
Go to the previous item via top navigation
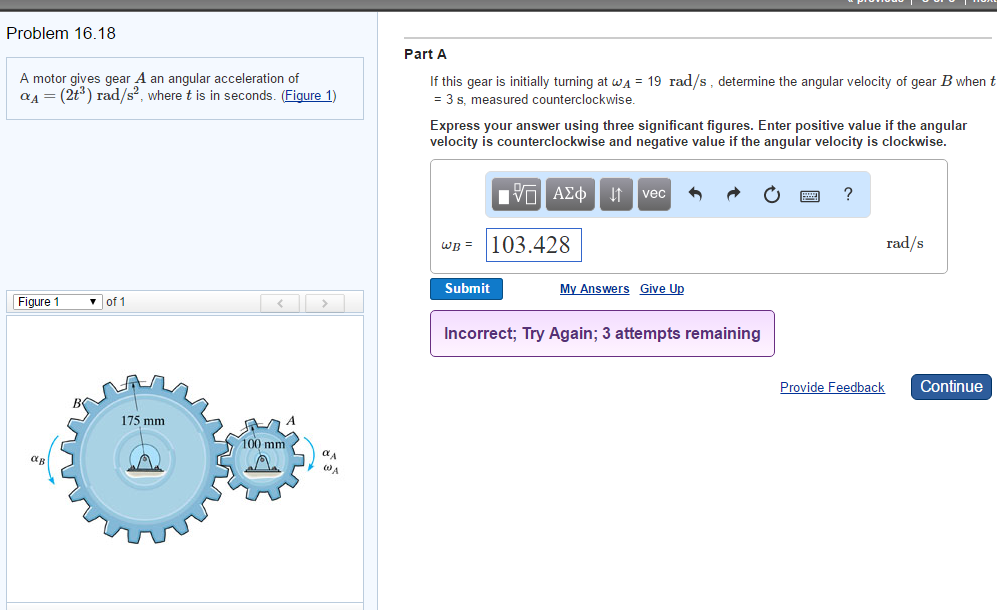point(872,2)
